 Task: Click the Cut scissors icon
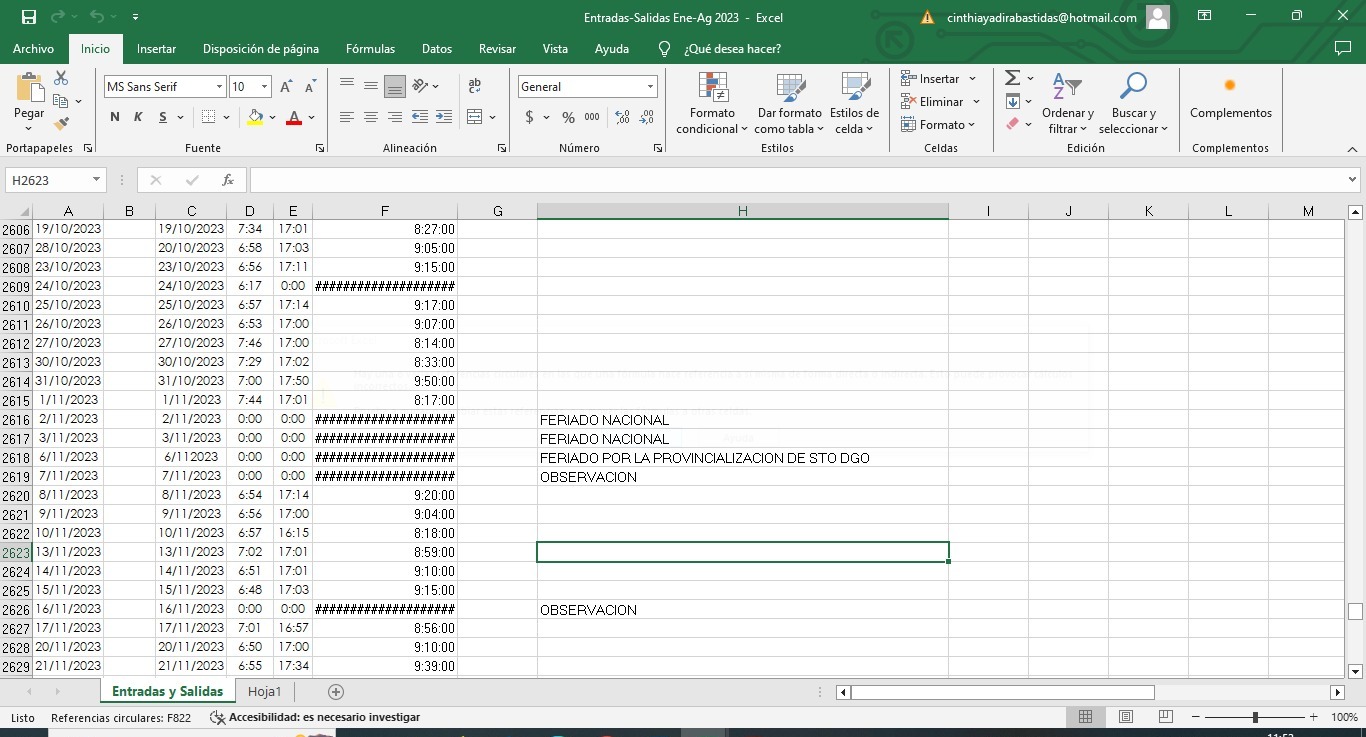click(62, 78)
